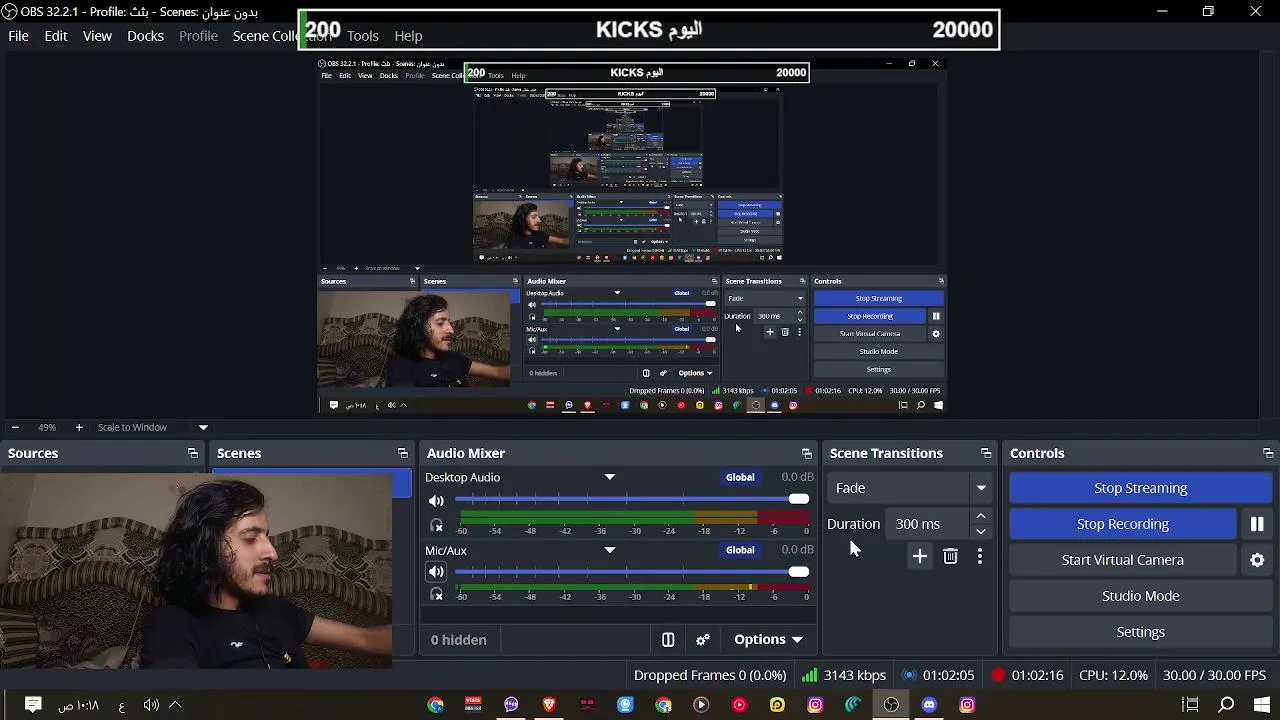This screenshot has width=1280, height=720.
Task: Click the 01:02:16 recording timer
Action: 1027,675
